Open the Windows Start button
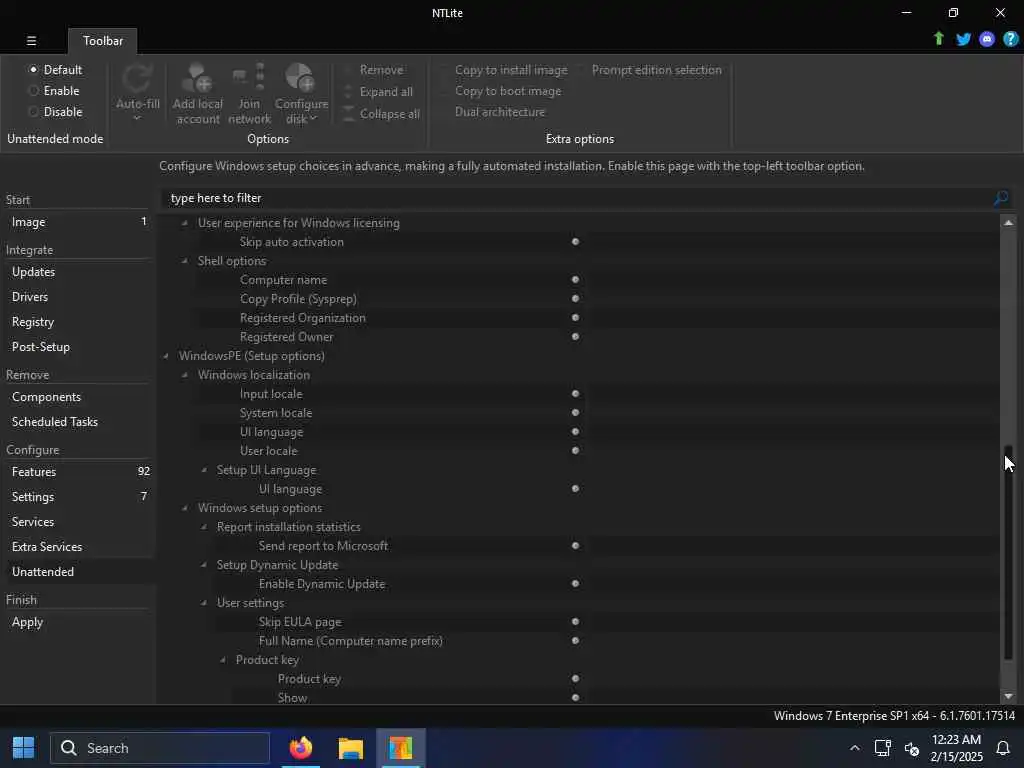Viewport: 1024px width, 768px height. pos(24,748)
